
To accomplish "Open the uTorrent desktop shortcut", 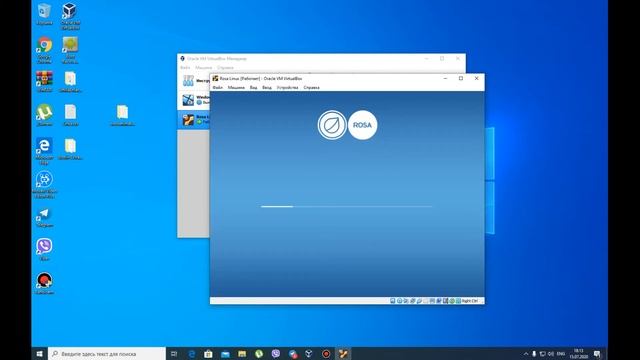I will 44,115.
